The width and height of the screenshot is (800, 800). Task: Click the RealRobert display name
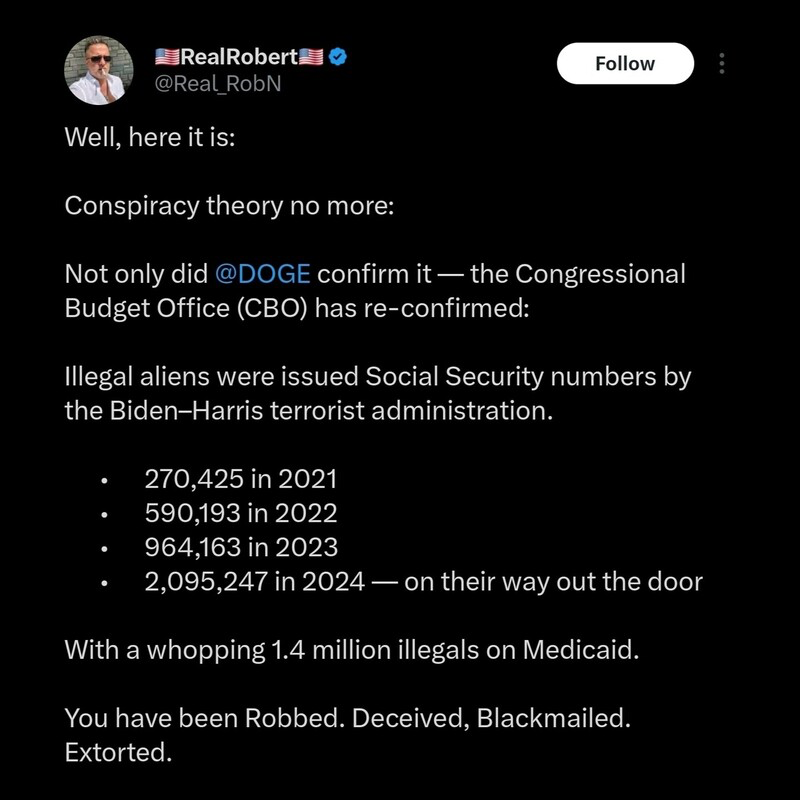pyautogui.click(x=240, y=57)
